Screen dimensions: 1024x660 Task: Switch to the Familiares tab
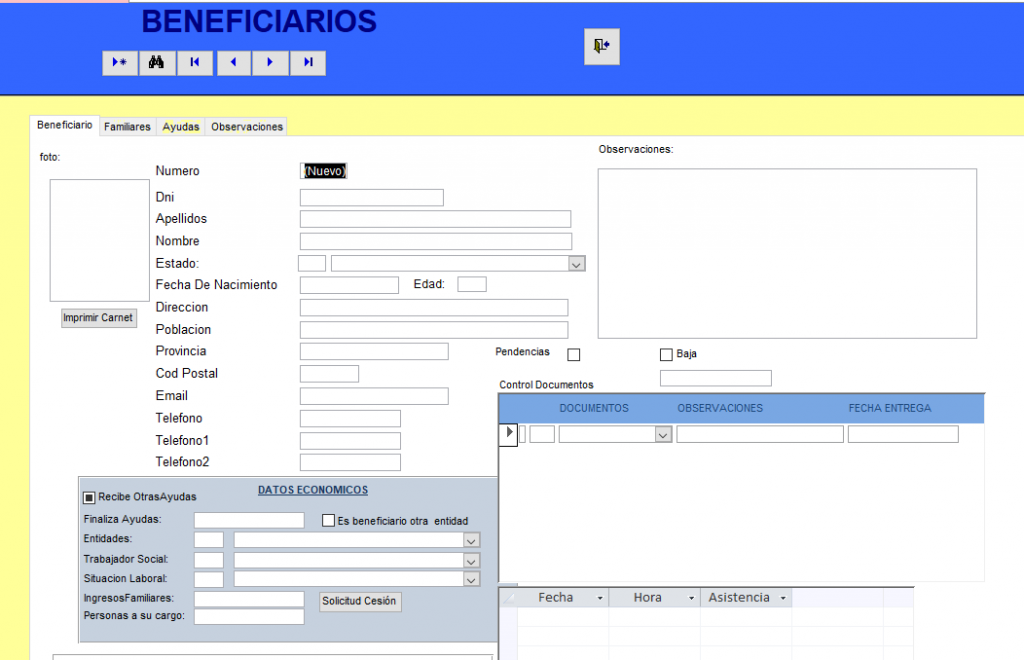click(x=127, y=127)
